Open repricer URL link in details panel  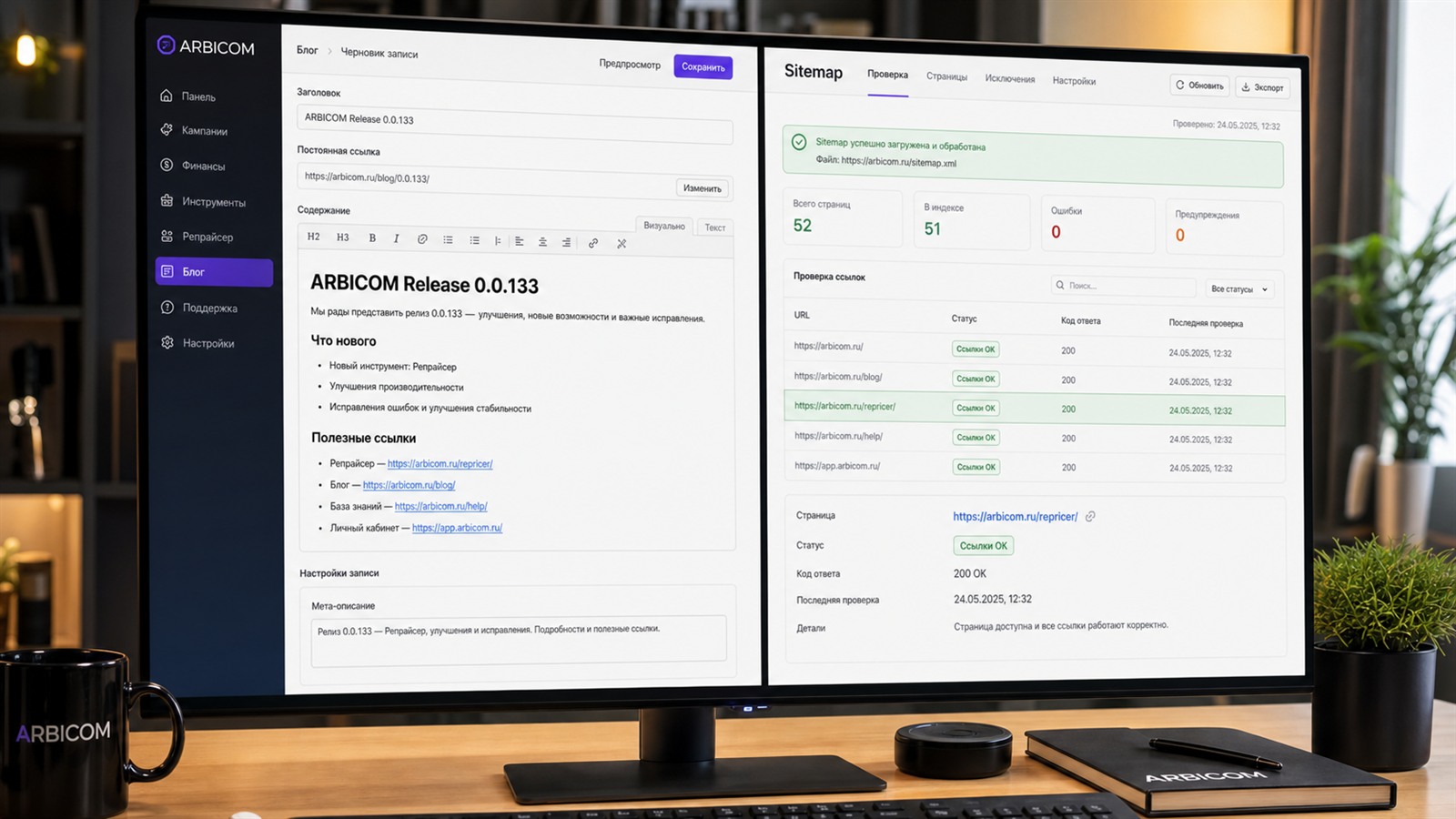(1015, 516)
